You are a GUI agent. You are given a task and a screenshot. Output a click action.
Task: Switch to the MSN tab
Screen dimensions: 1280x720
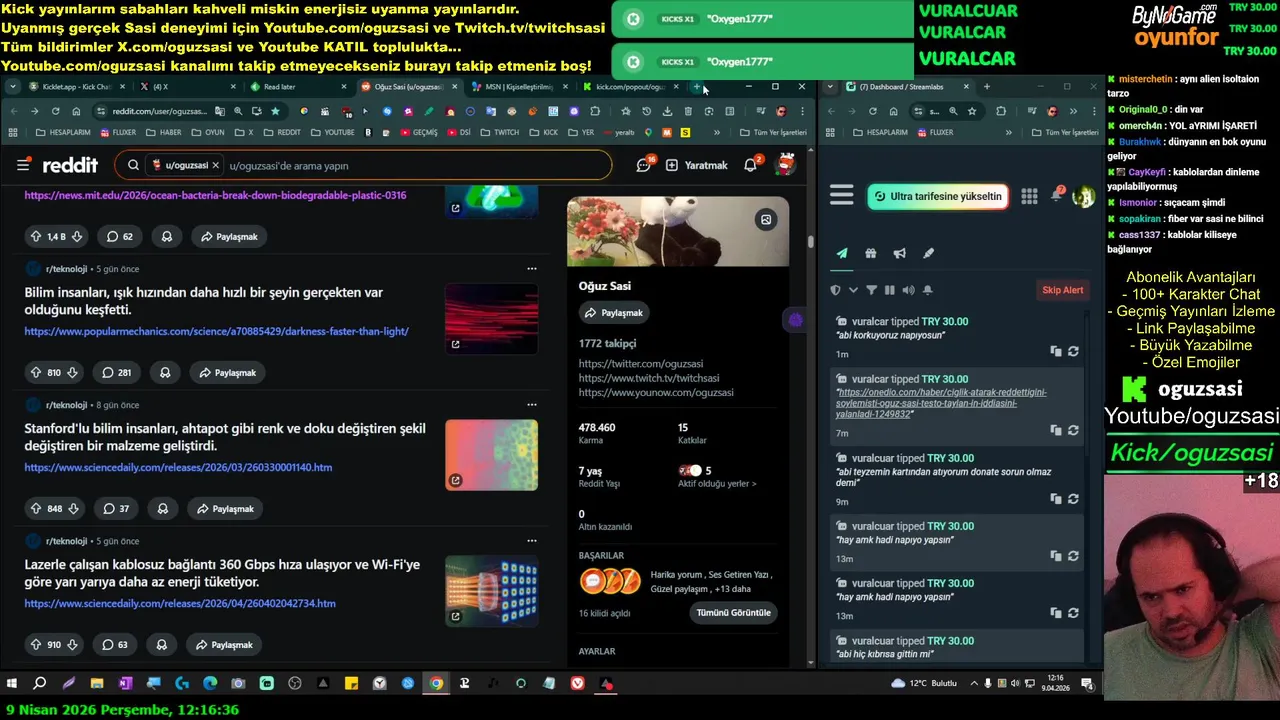(x=520, y=87)
